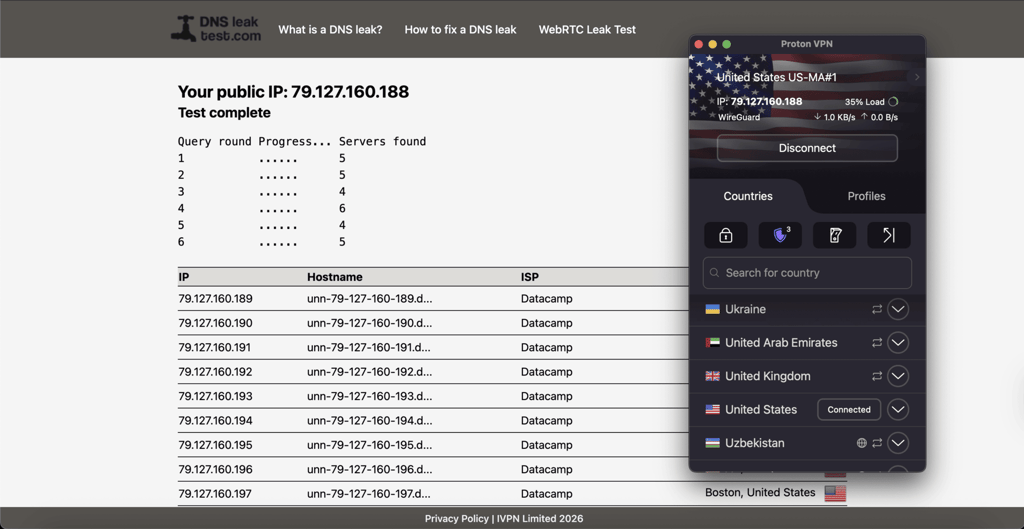Click IP cell 79.127.160.190
The image size is (1024, 529).
(x=216, y=323)
